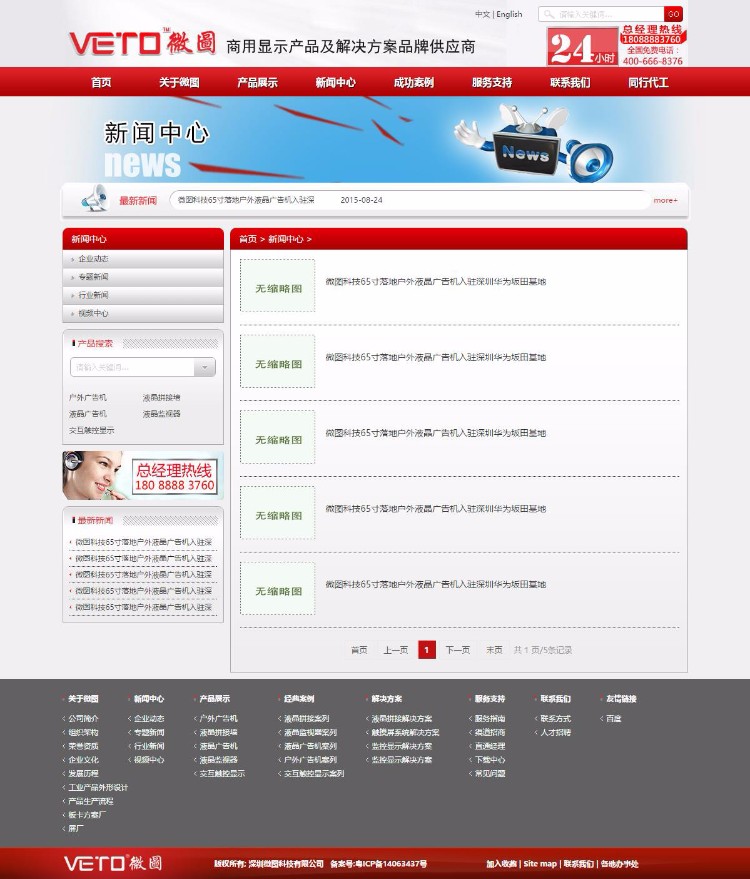Open 同行代工 in the navigation bar

(x=648, y=82)
